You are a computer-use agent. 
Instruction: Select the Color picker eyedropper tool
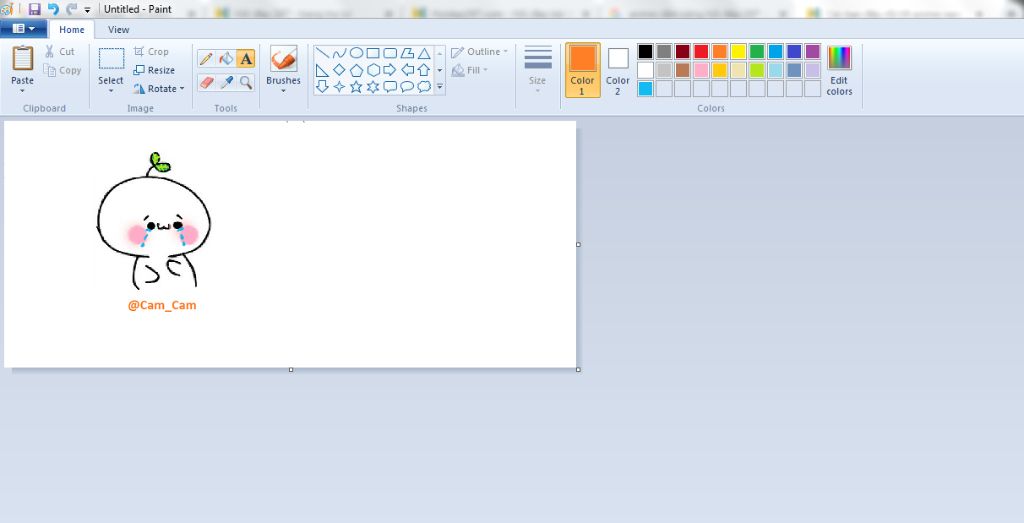coord(226,82)
